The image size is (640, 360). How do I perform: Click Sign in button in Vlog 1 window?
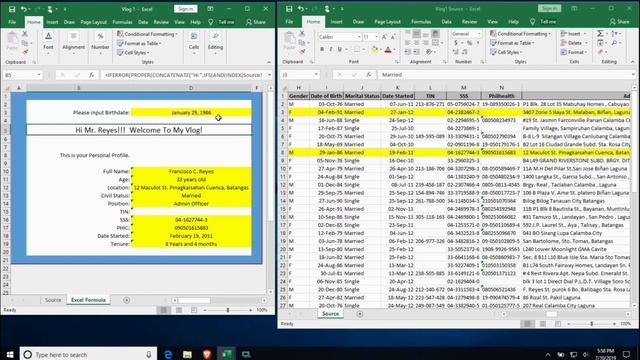click(x=186, y=9)
